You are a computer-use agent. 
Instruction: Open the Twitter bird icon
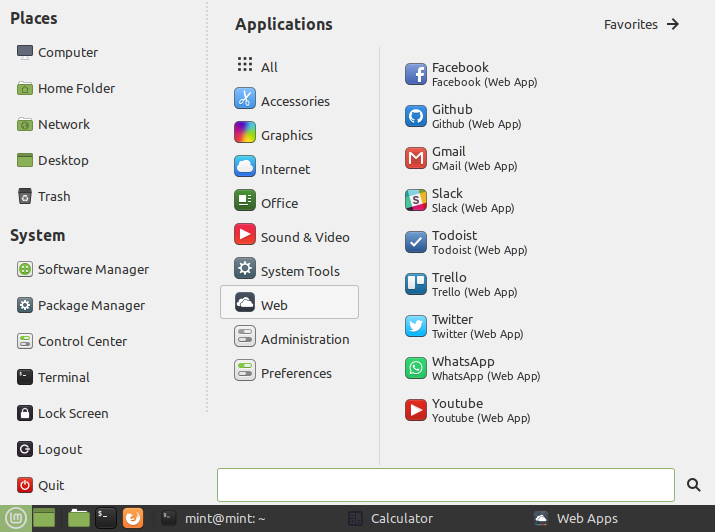point(415,326)
